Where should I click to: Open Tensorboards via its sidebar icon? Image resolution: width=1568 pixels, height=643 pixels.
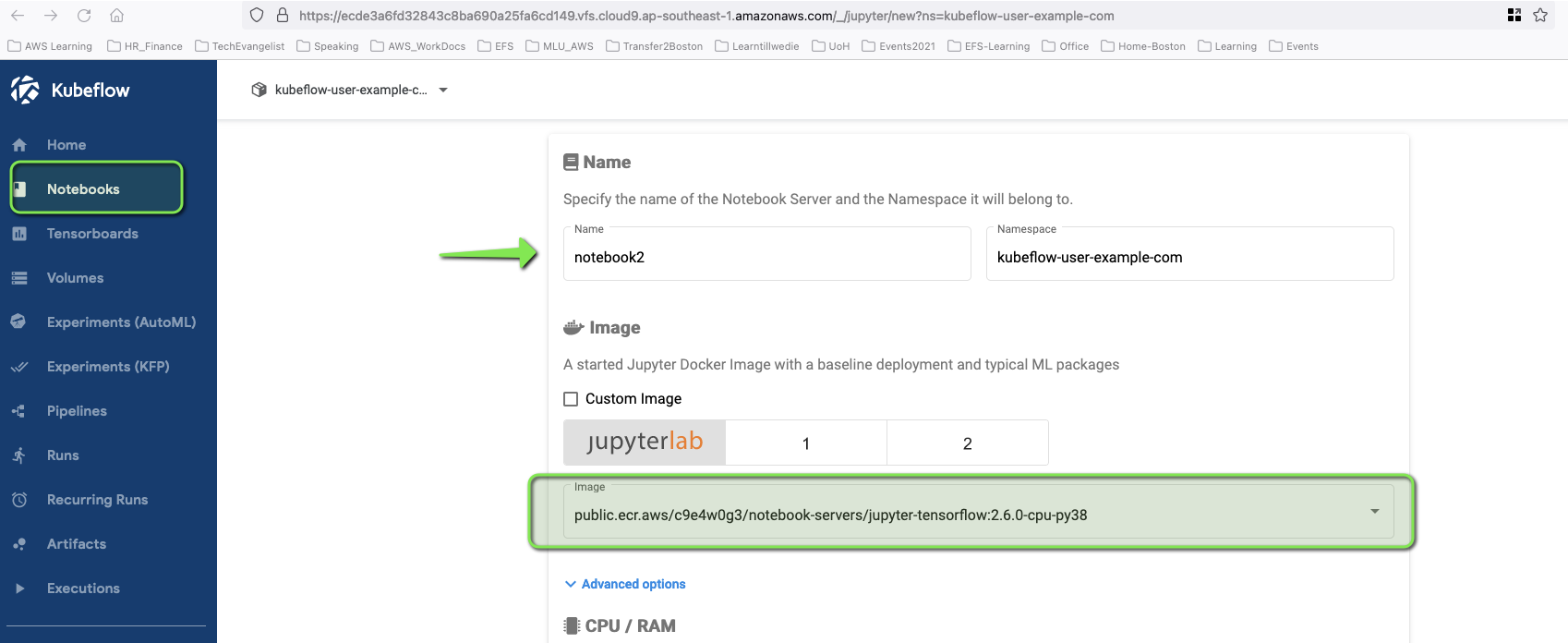tap(19, 234)
